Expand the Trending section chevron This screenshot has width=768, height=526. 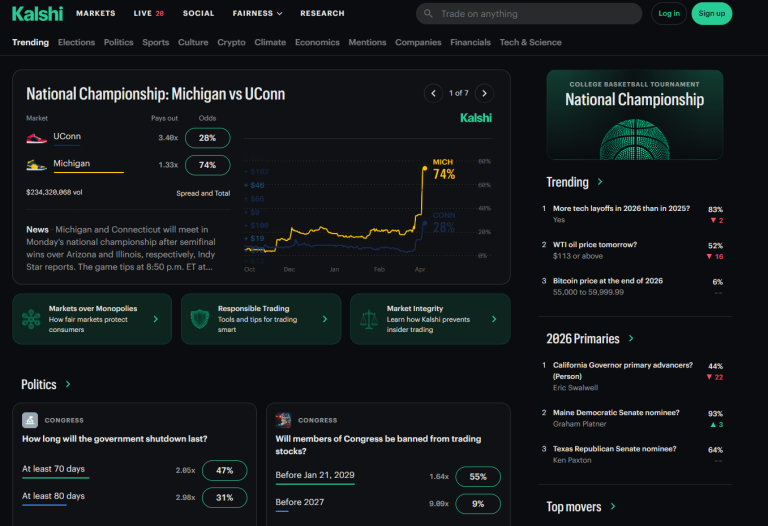[x=600, y=182]
